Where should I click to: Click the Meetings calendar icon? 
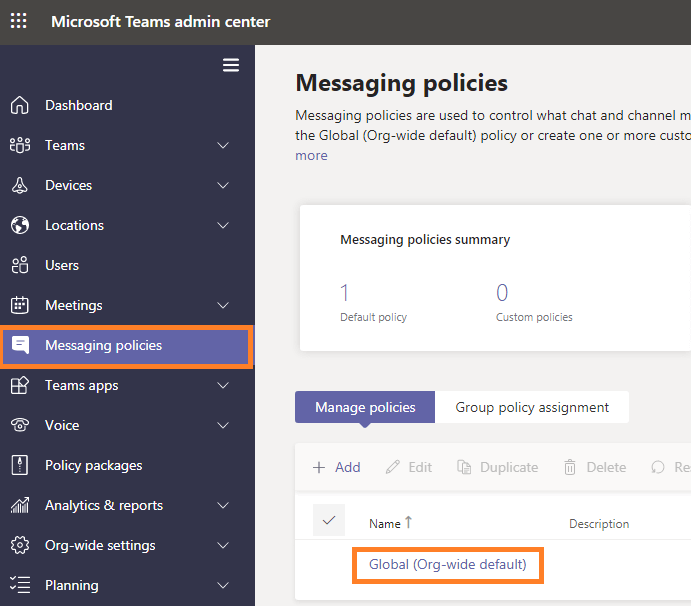[x=20, y=305]
